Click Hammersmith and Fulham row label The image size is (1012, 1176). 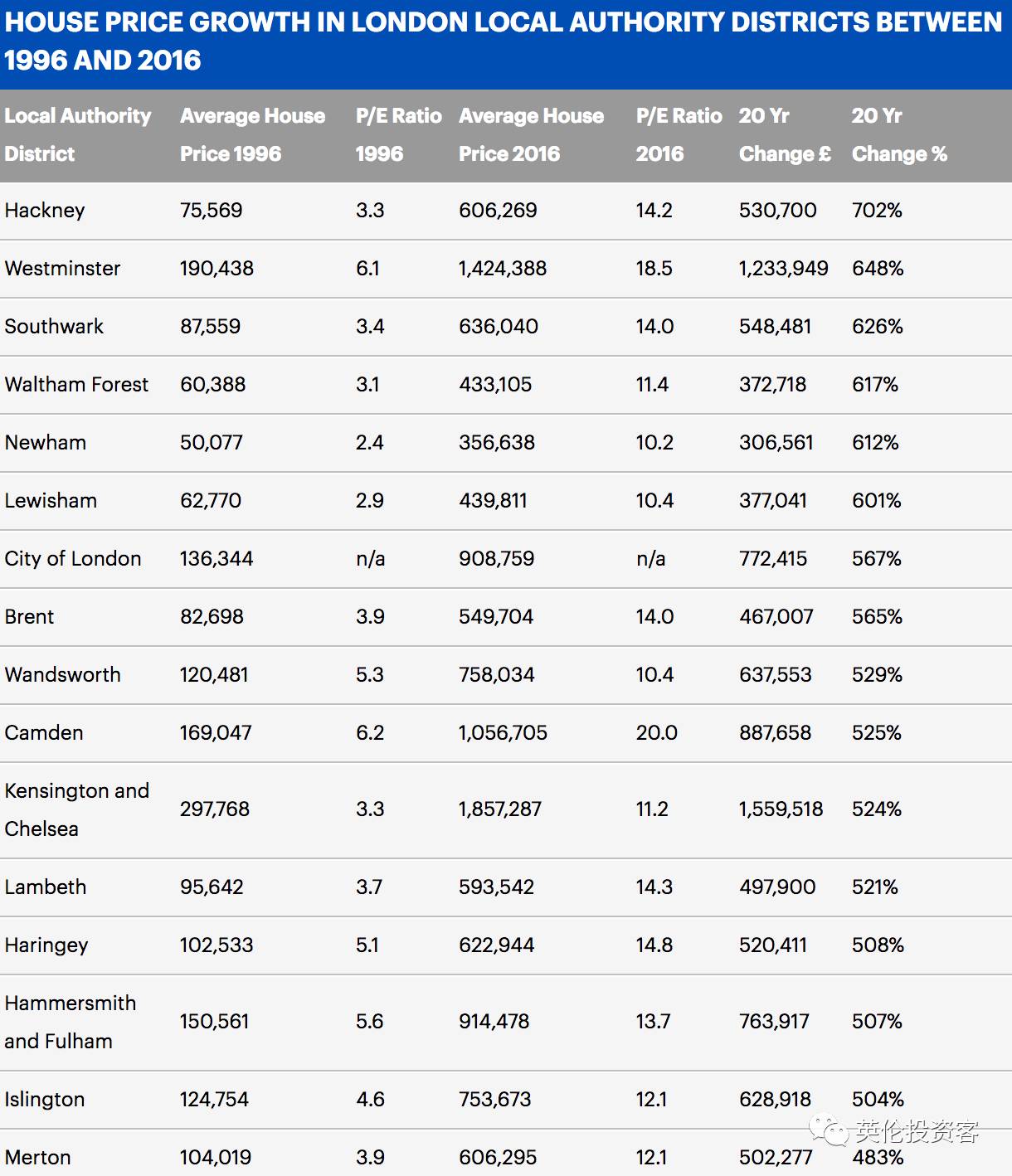70,1022
